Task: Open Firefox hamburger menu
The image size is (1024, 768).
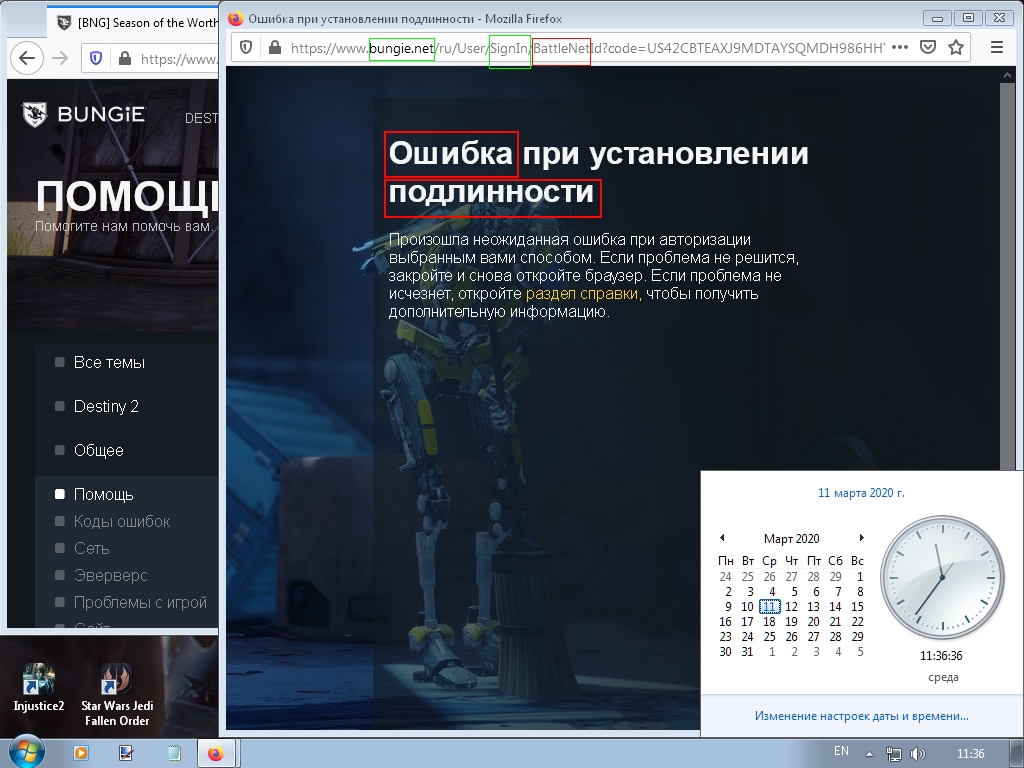Action: click(997, 47)
